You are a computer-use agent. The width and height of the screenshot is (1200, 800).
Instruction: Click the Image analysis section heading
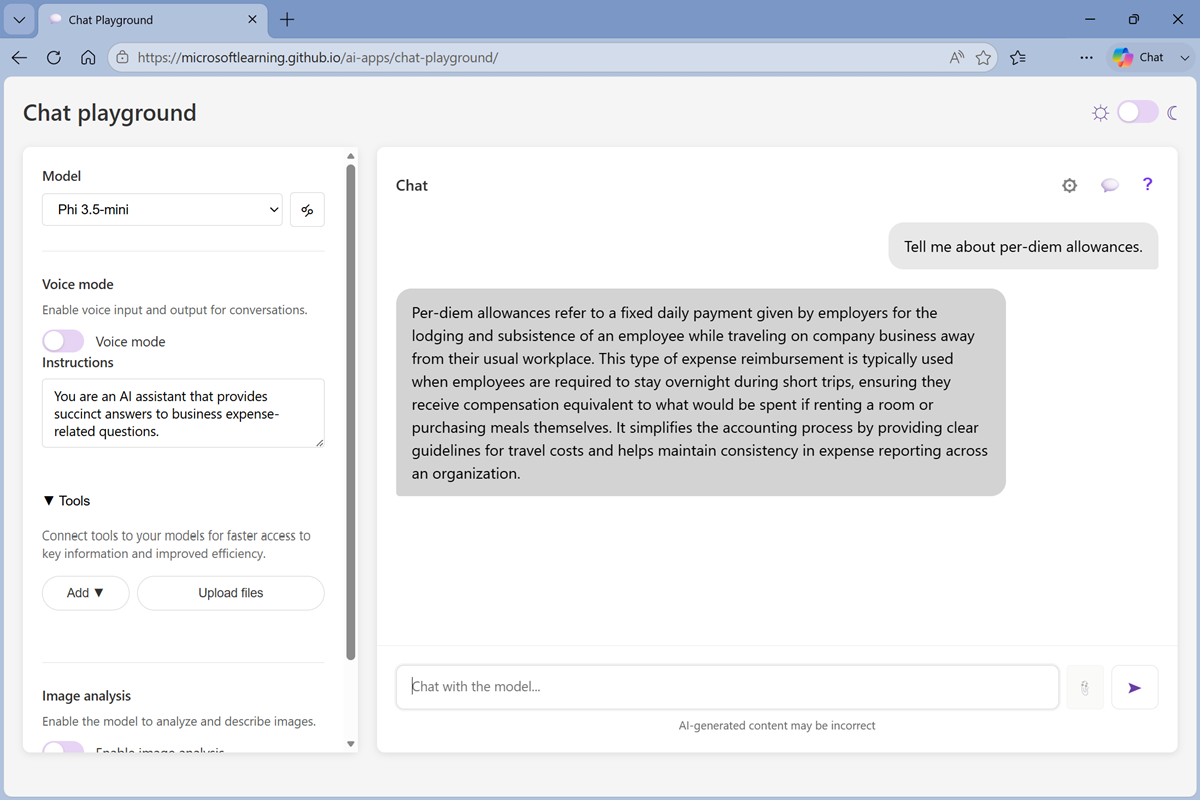[87, 696]
